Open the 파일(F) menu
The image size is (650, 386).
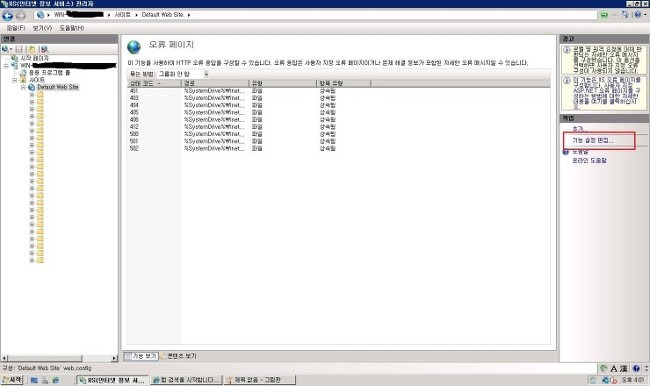click(16, 28)
